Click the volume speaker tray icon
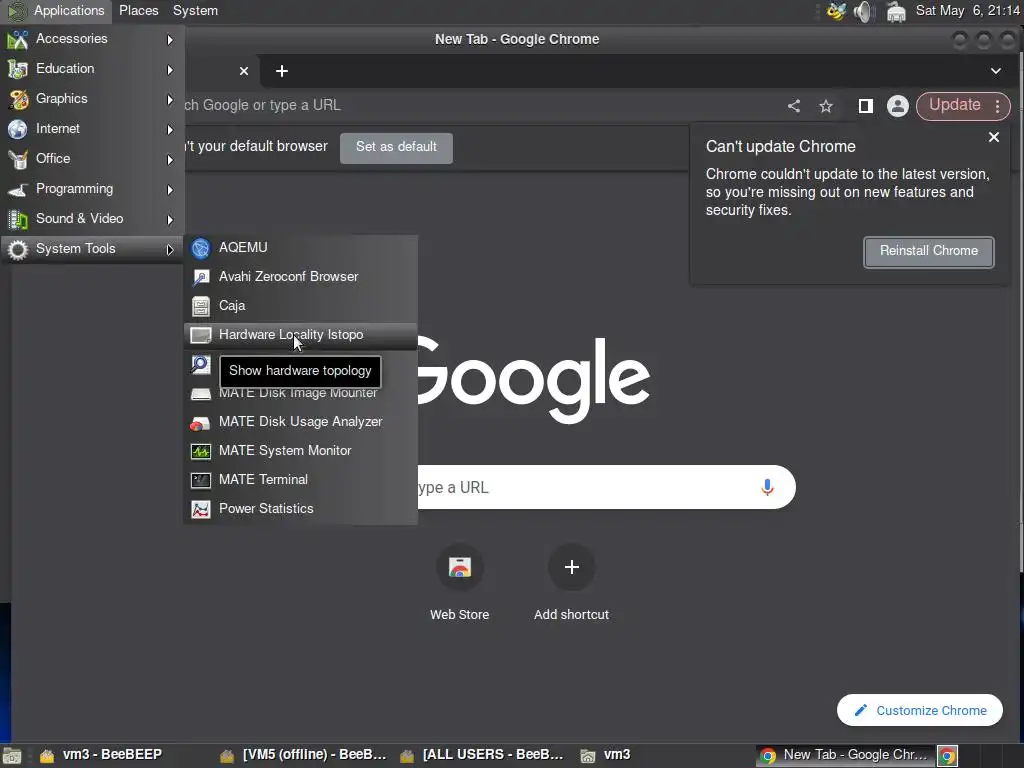 tap(863, 11)
